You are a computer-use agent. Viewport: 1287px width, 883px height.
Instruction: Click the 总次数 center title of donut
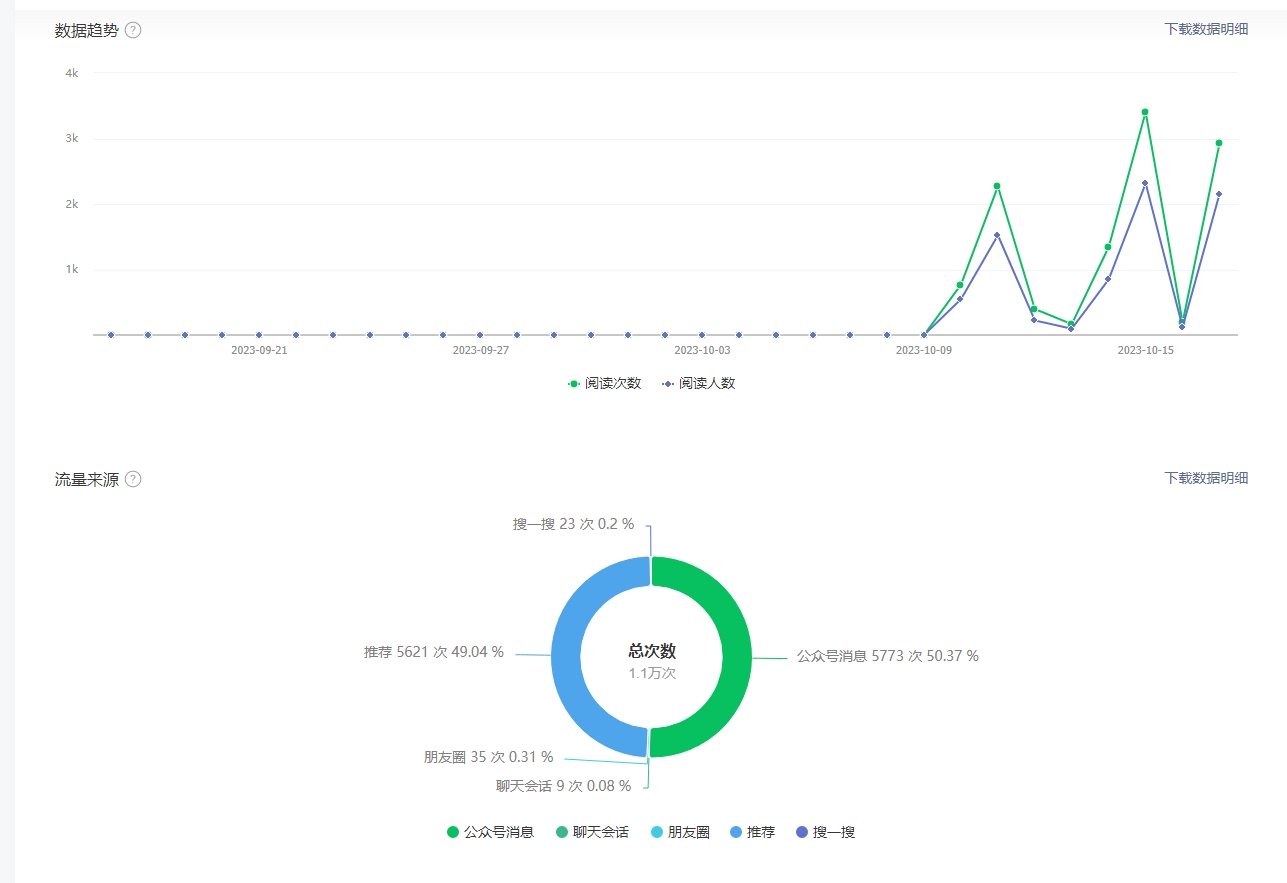point(652,651)
